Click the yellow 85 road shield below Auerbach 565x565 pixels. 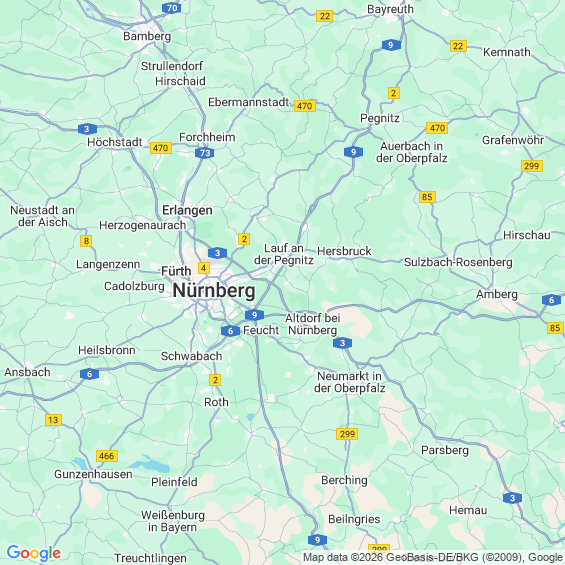tap(427, 197)
